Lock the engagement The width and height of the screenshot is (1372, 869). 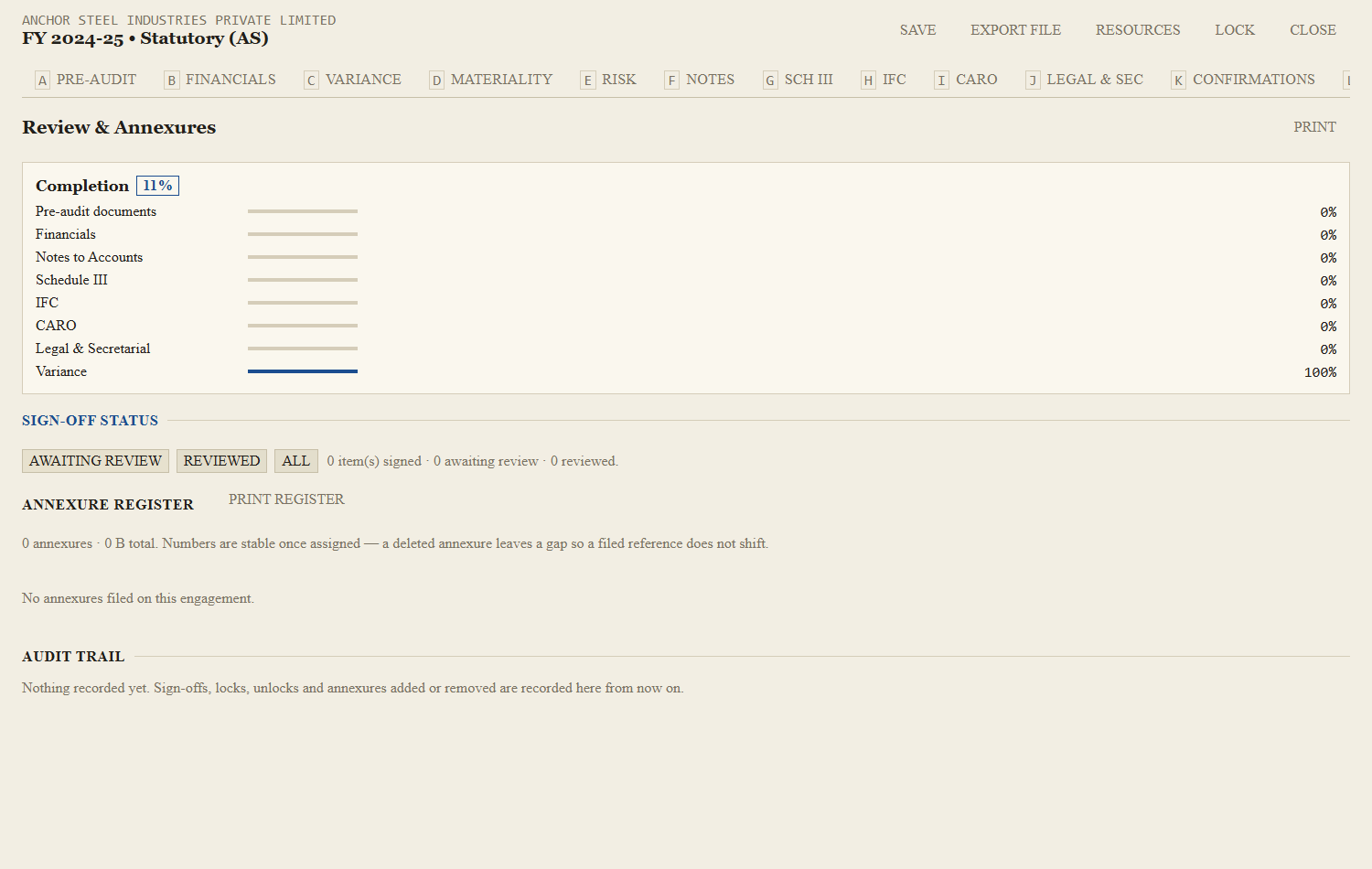tap(1235, 30)
